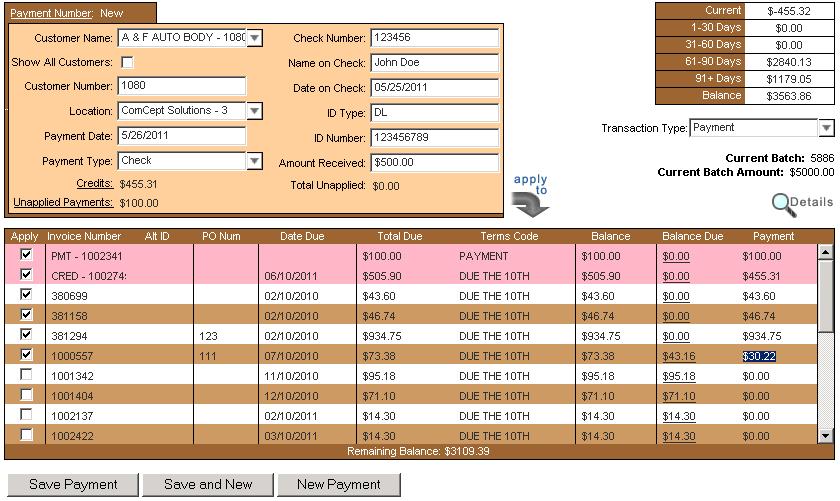Click the Save Payment button
This screenshot has width=840, height=501.
(x=73, y=485)
